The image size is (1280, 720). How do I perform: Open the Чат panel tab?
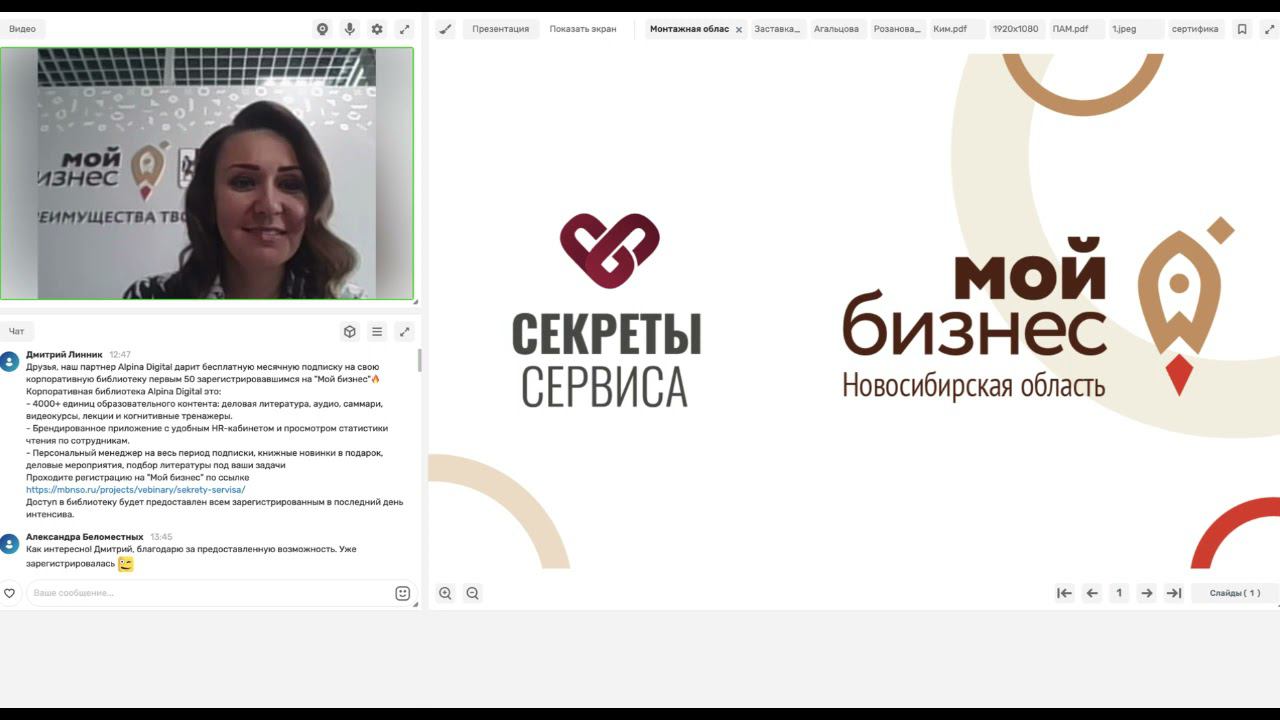pos(17,331)
